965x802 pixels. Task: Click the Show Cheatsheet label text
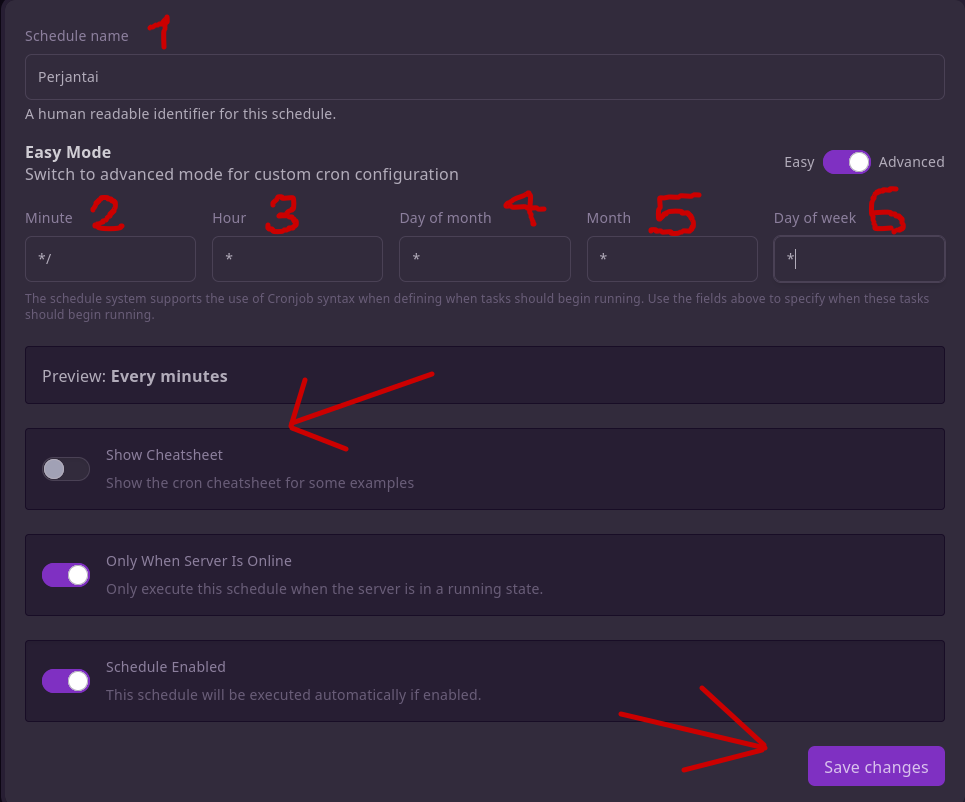164,455
